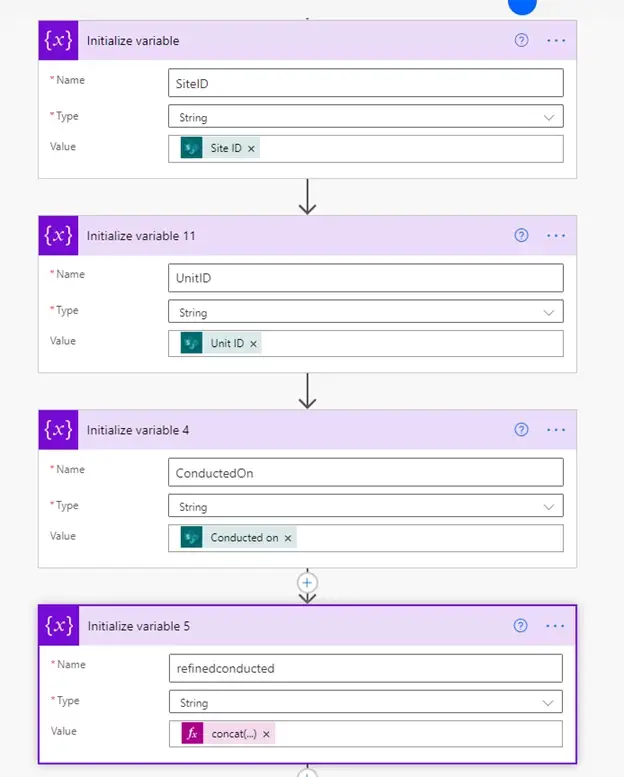Open the menu of Initialize variable 11

[556, 235]
